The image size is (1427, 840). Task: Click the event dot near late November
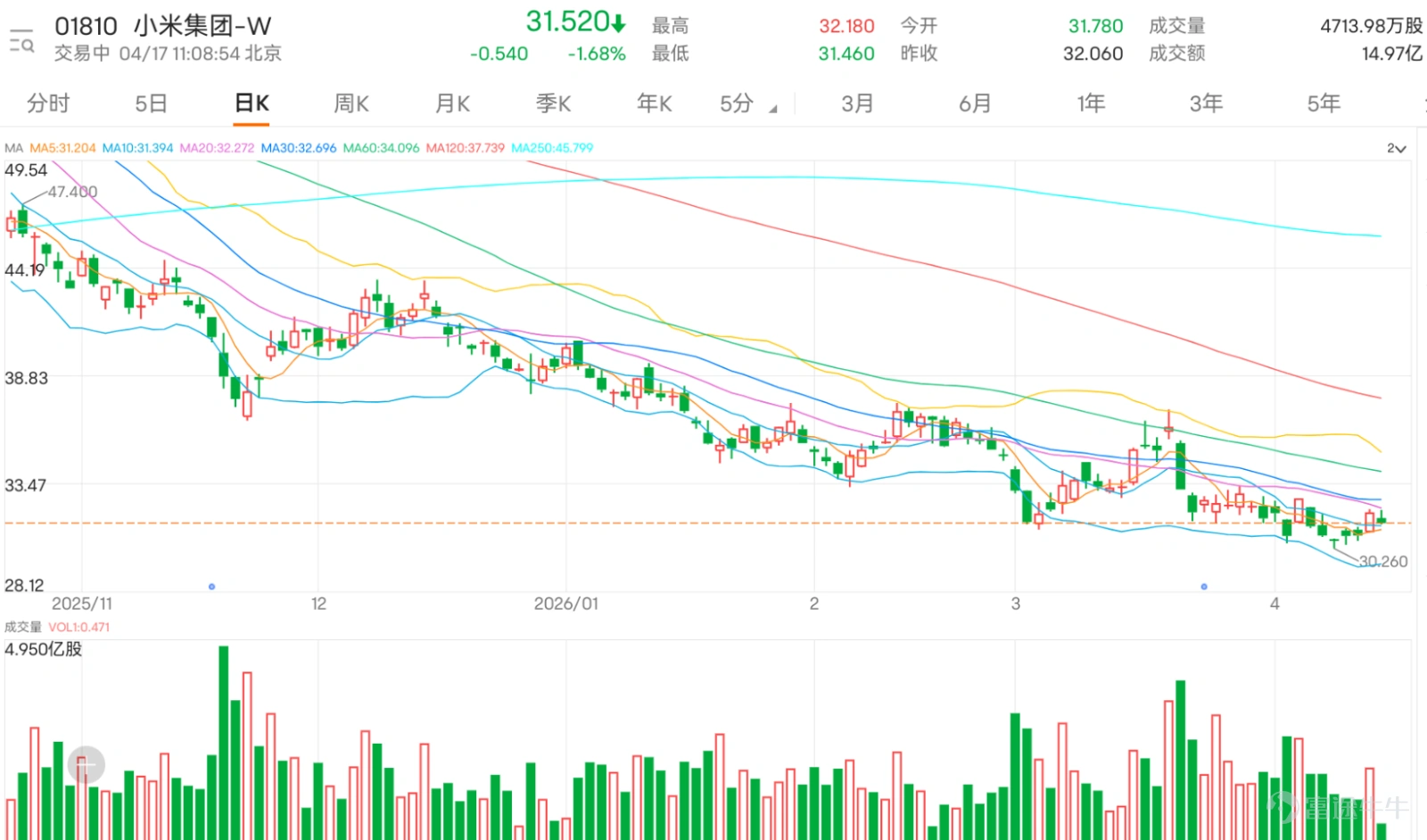click(x=211, y=587)
